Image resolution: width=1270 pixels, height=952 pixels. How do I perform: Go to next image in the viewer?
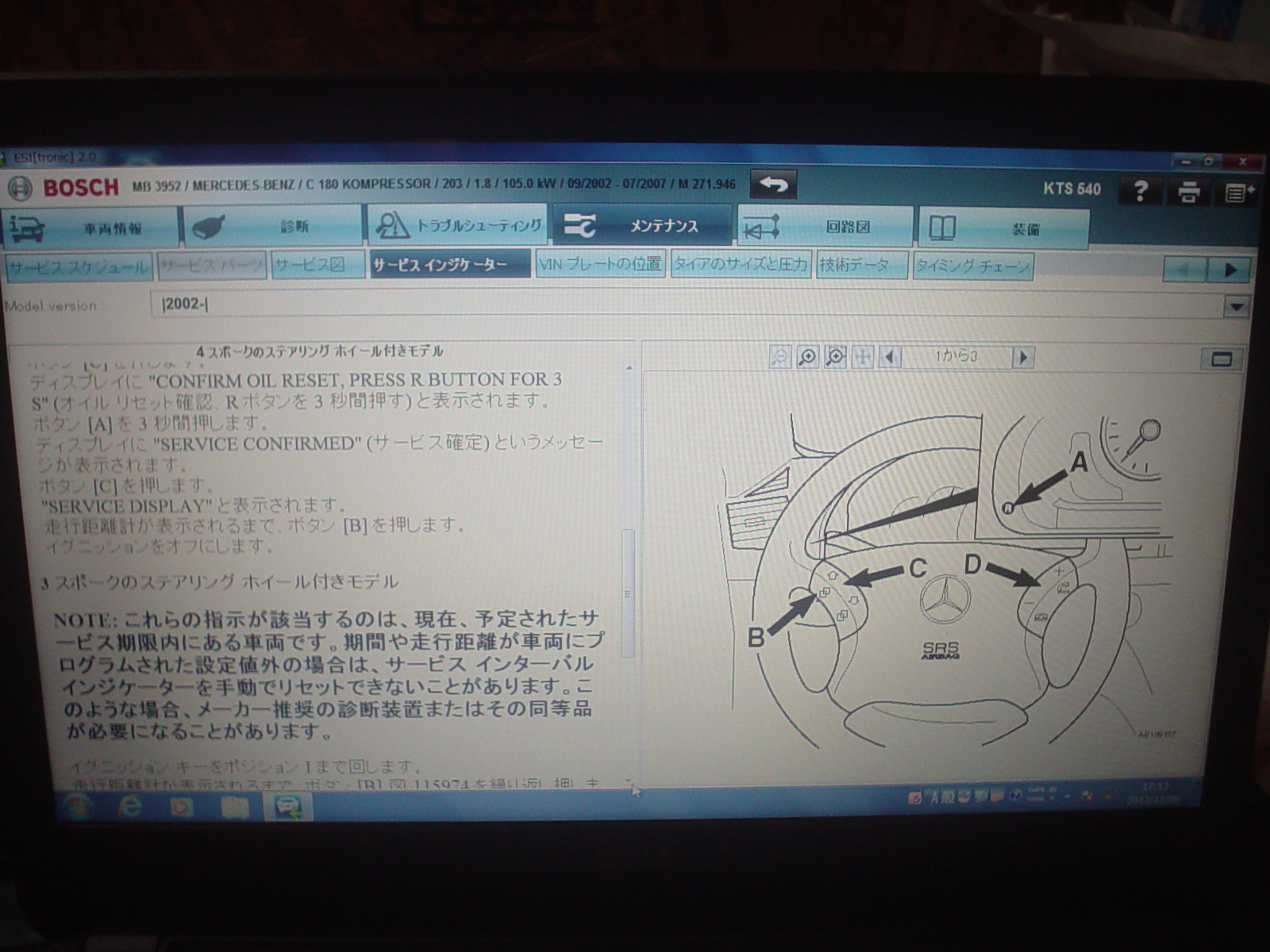tap(1023, 358)
